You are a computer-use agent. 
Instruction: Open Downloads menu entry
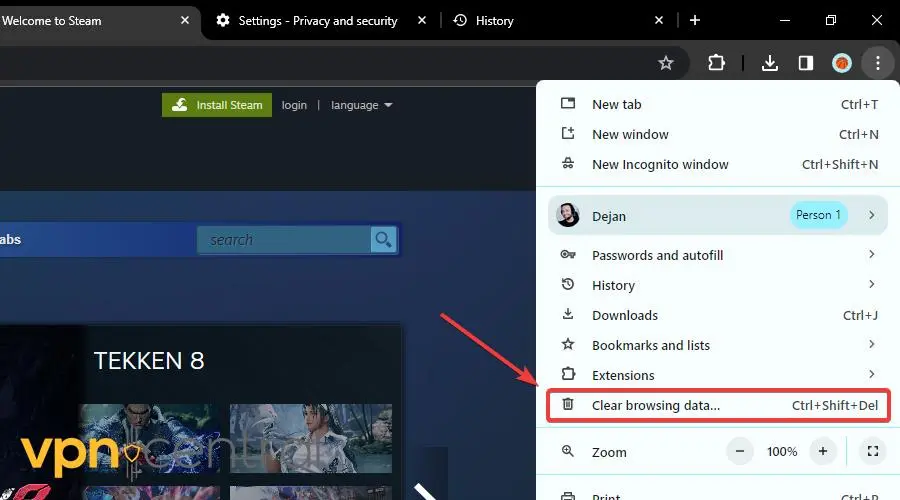(x=718, y=315)
